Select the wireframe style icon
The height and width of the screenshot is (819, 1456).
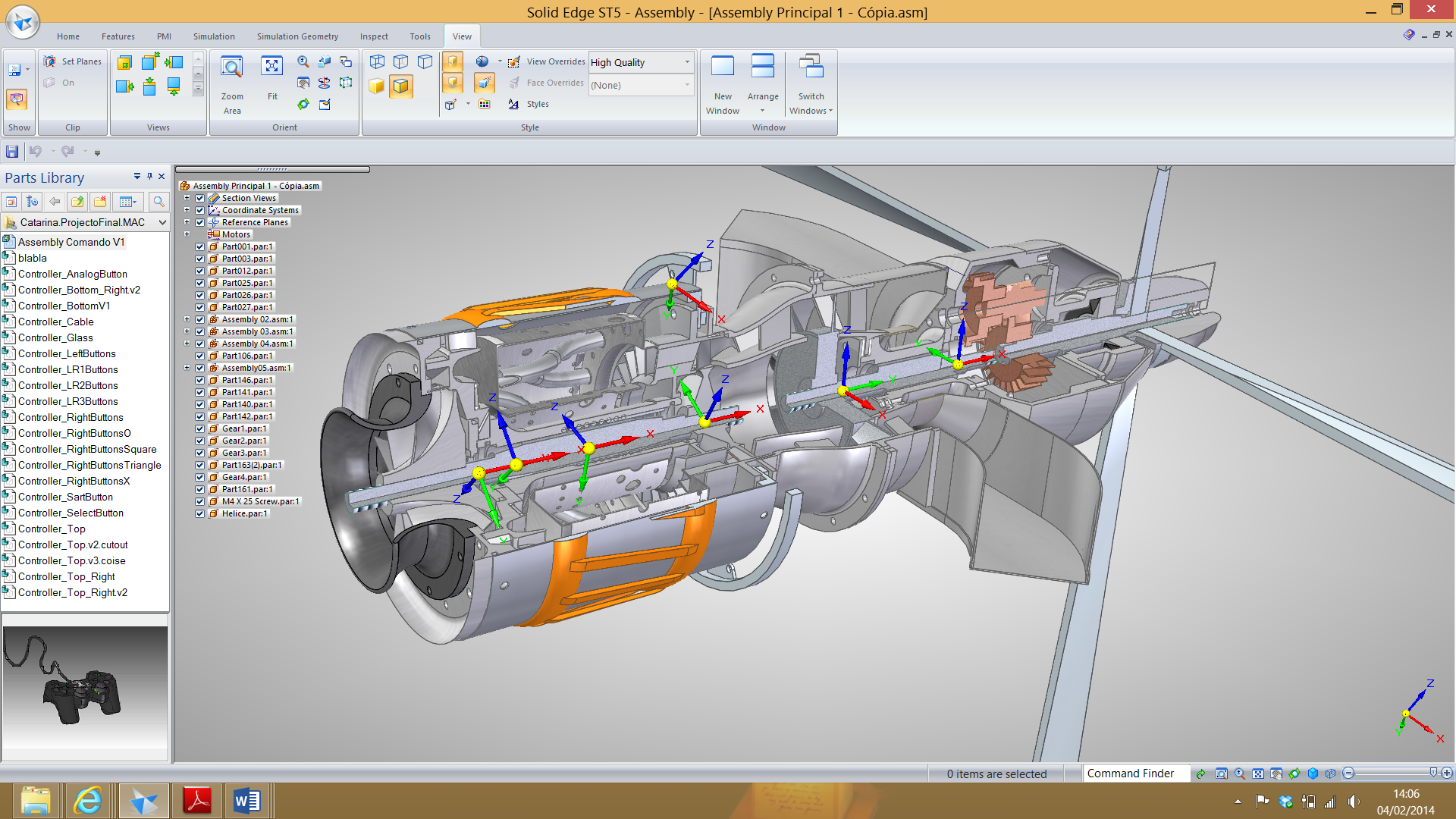(377, 61)
